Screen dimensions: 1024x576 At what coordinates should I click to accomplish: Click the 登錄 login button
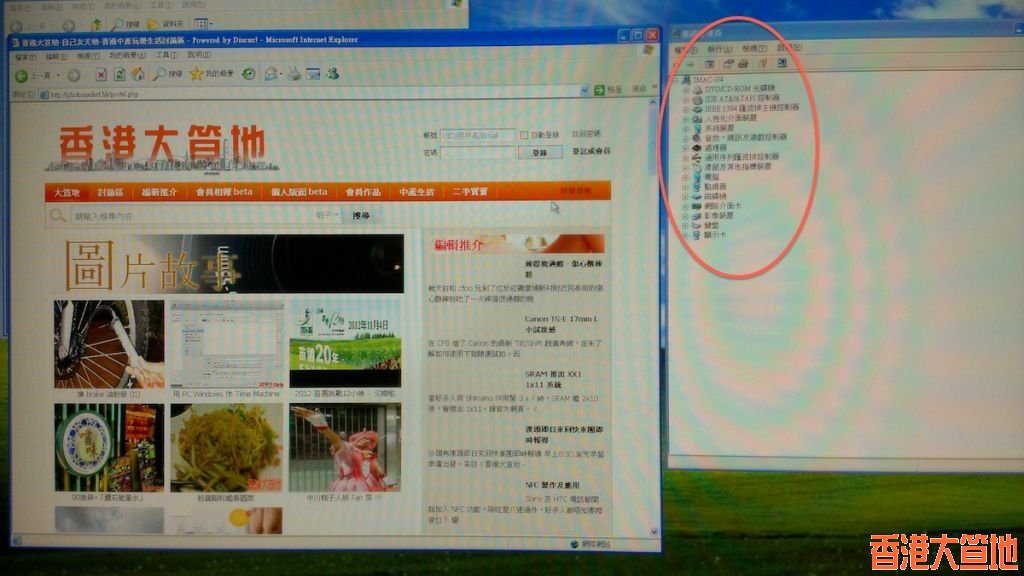pos(539,152)
